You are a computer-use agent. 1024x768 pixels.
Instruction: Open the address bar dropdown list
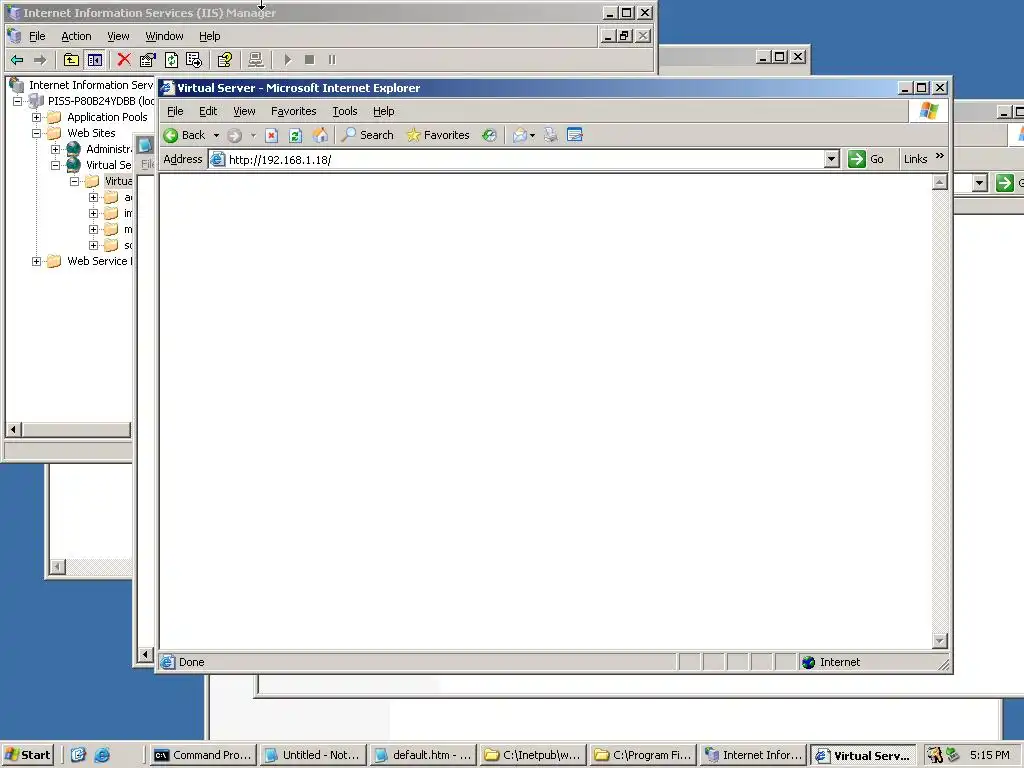click(x=831, y=159)
